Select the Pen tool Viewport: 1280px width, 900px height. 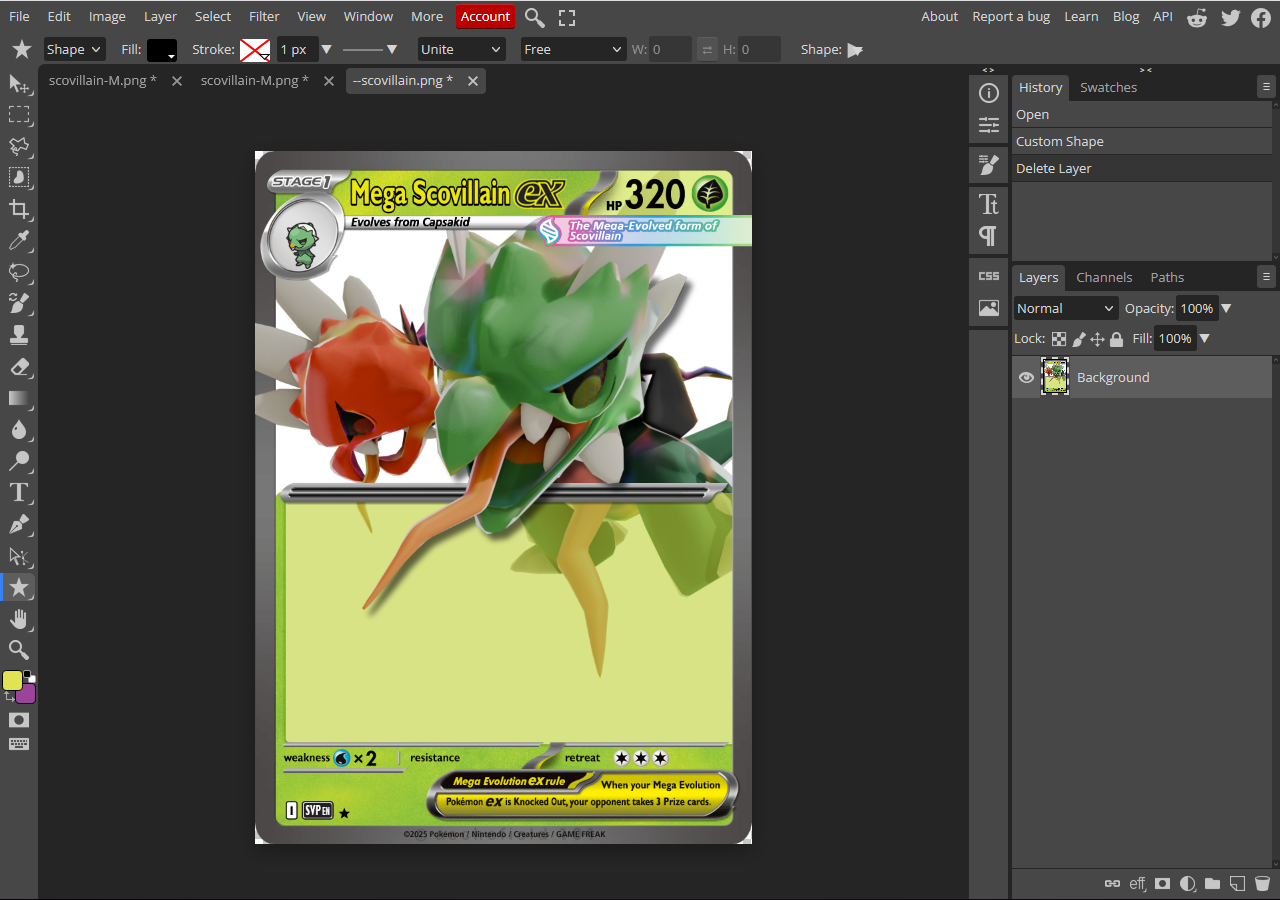[x=19, y=524]
